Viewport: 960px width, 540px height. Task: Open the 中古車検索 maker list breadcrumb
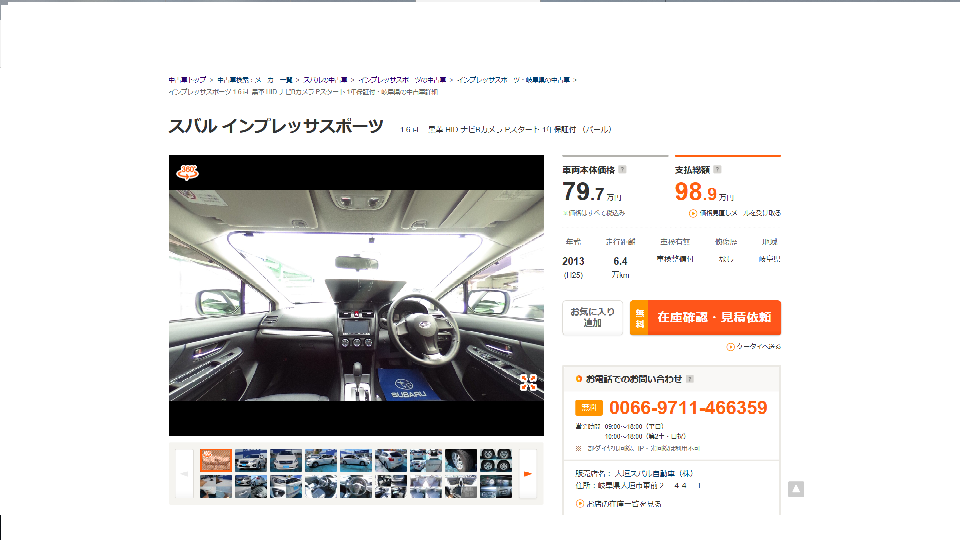click(x=255, y=80)
